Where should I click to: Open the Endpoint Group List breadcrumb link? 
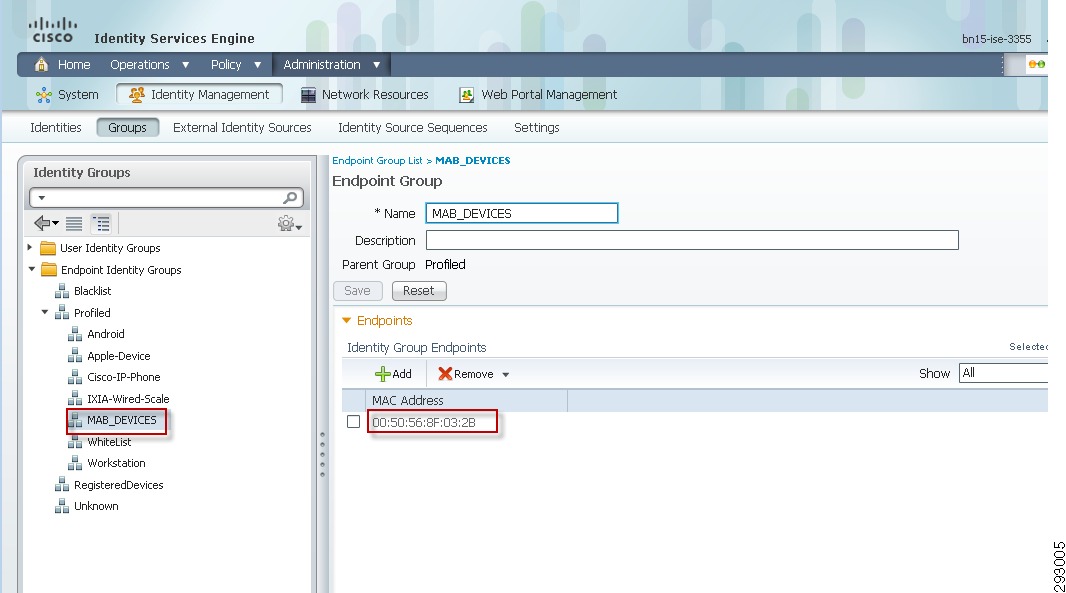point(377,160)
